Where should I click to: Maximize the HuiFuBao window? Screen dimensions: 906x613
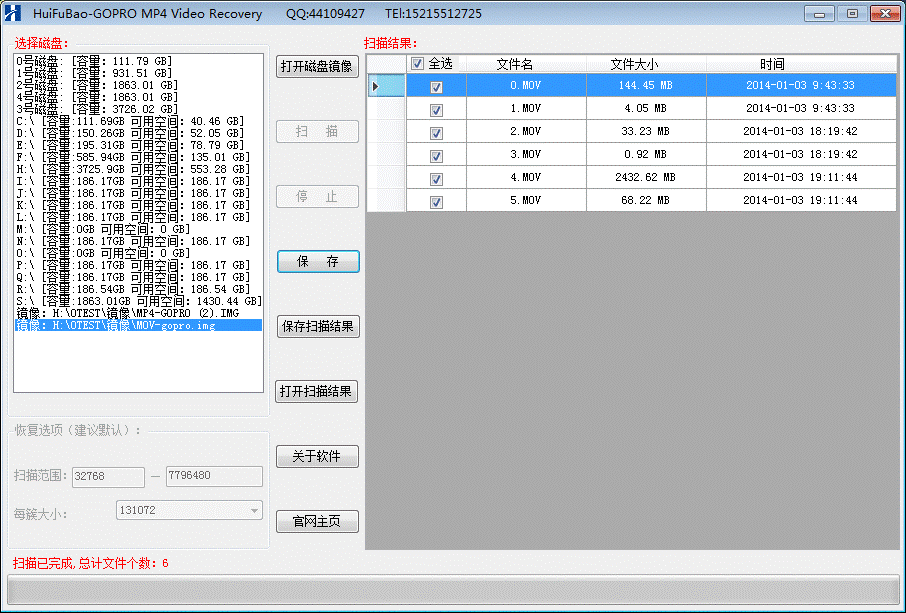pyautogui.click(x=852, y=13)
